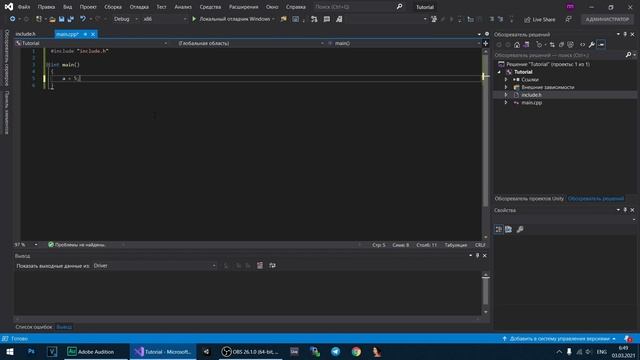Viewport: 640px width, 360px height.
Task: Open the Отладка menu
Action: [139, 7]
